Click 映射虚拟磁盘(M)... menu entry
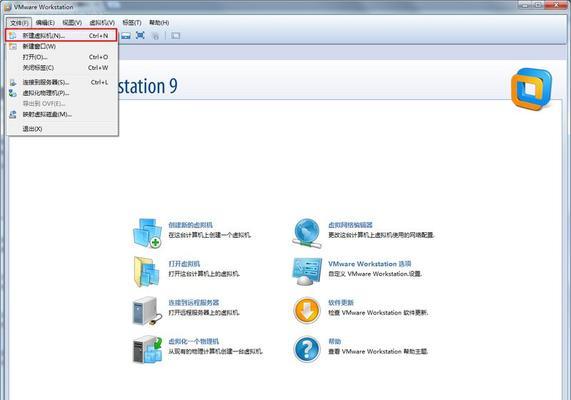 61,114
